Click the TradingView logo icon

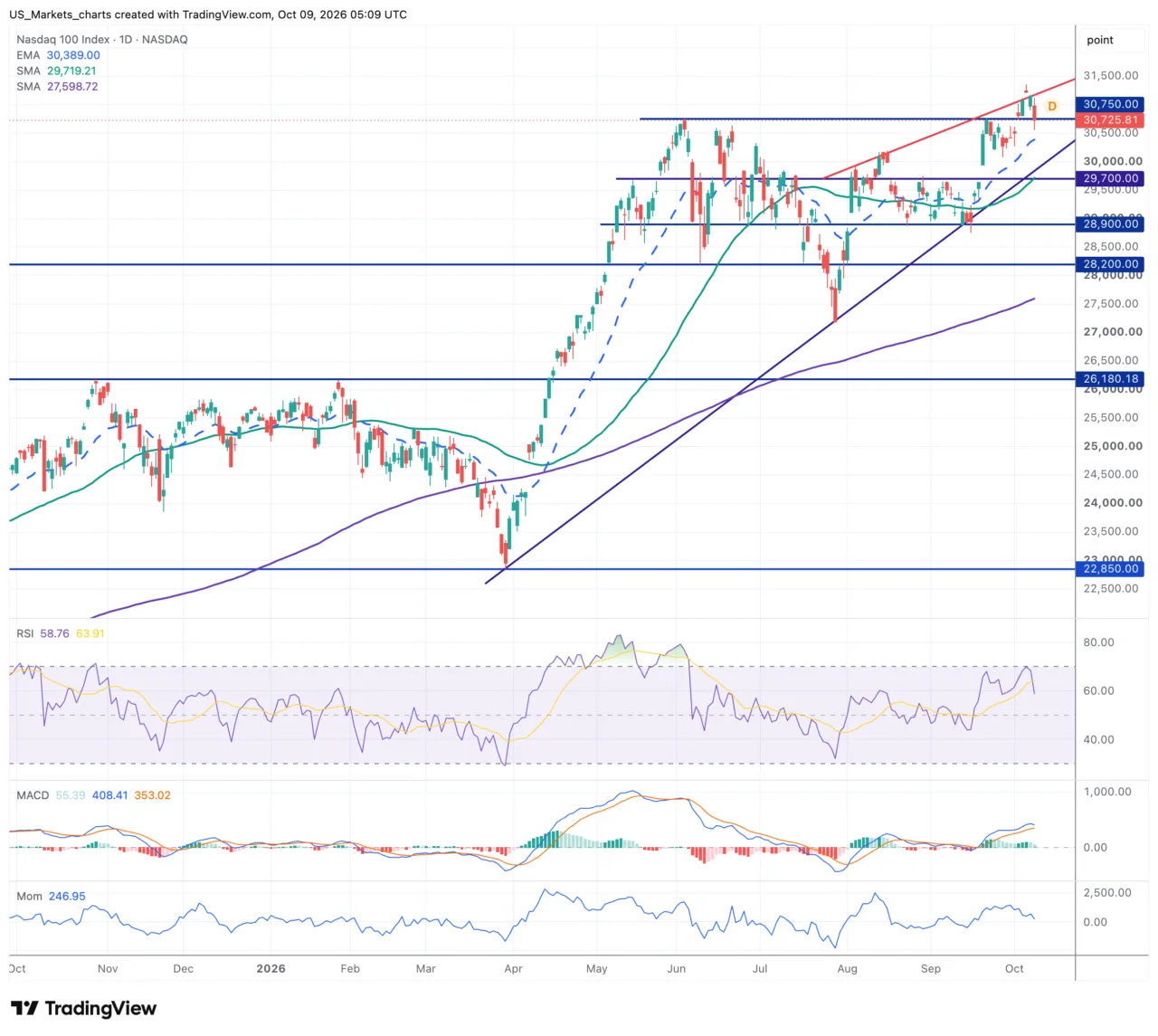pos(24,1008)
